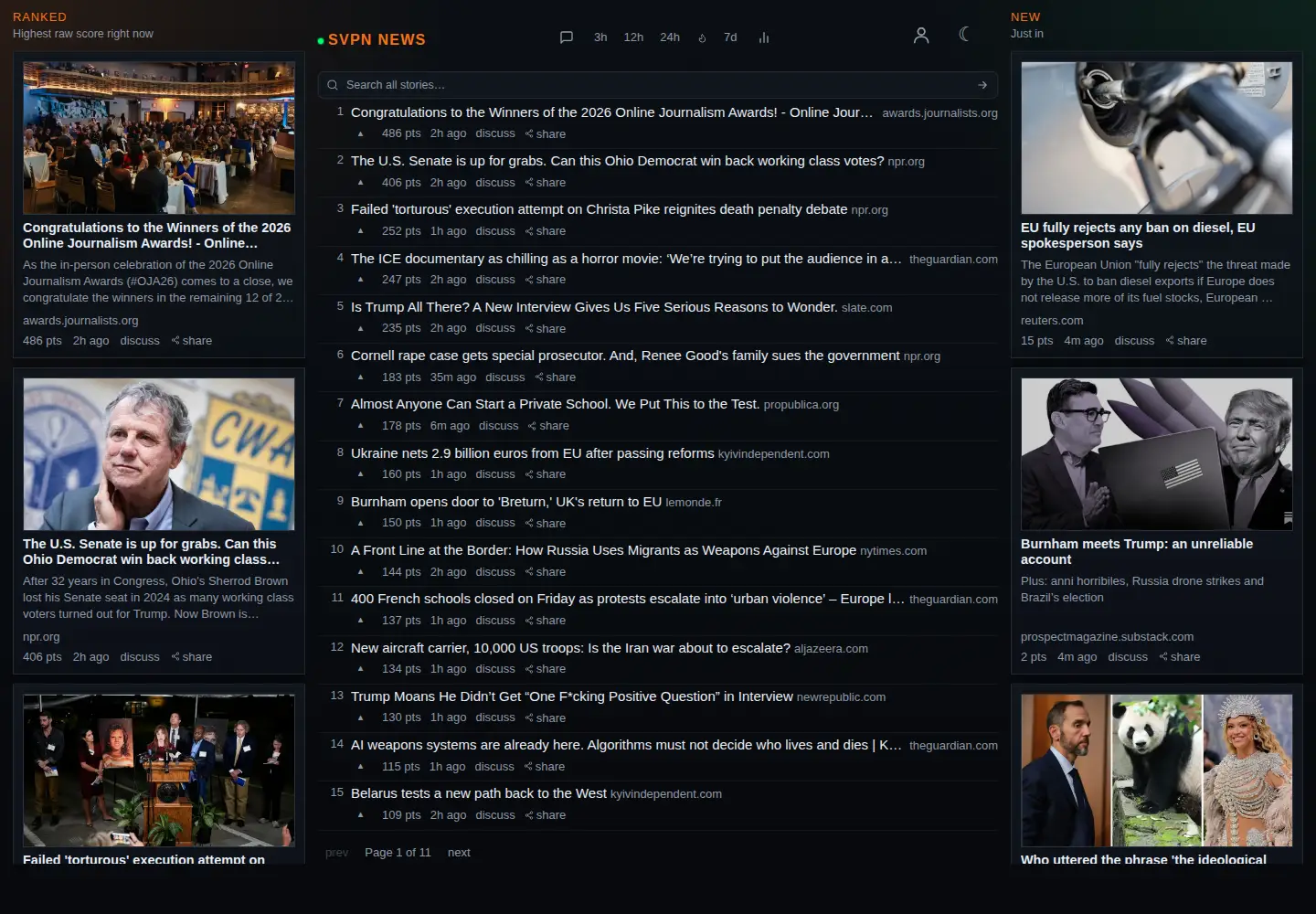Share the Trump Moans interview story

click(546, 717)
